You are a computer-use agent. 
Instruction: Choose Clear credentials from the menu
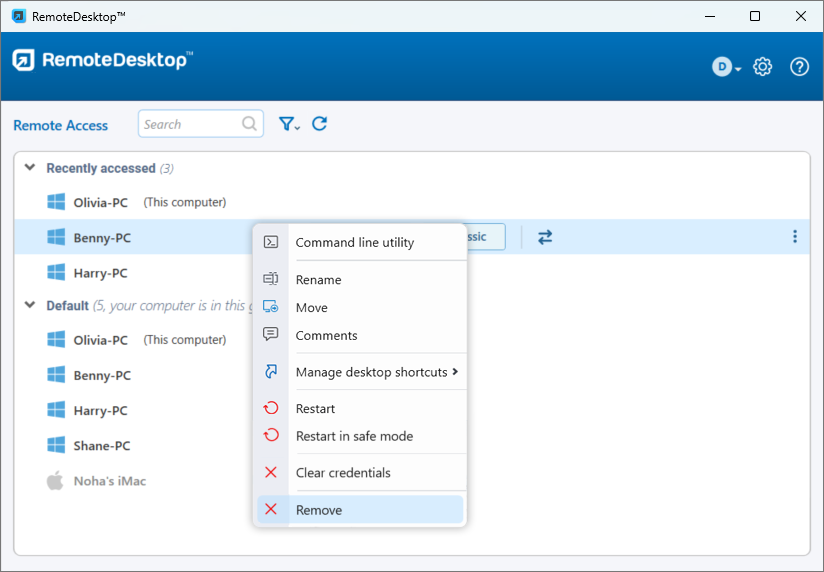click(x=343, y=473)
